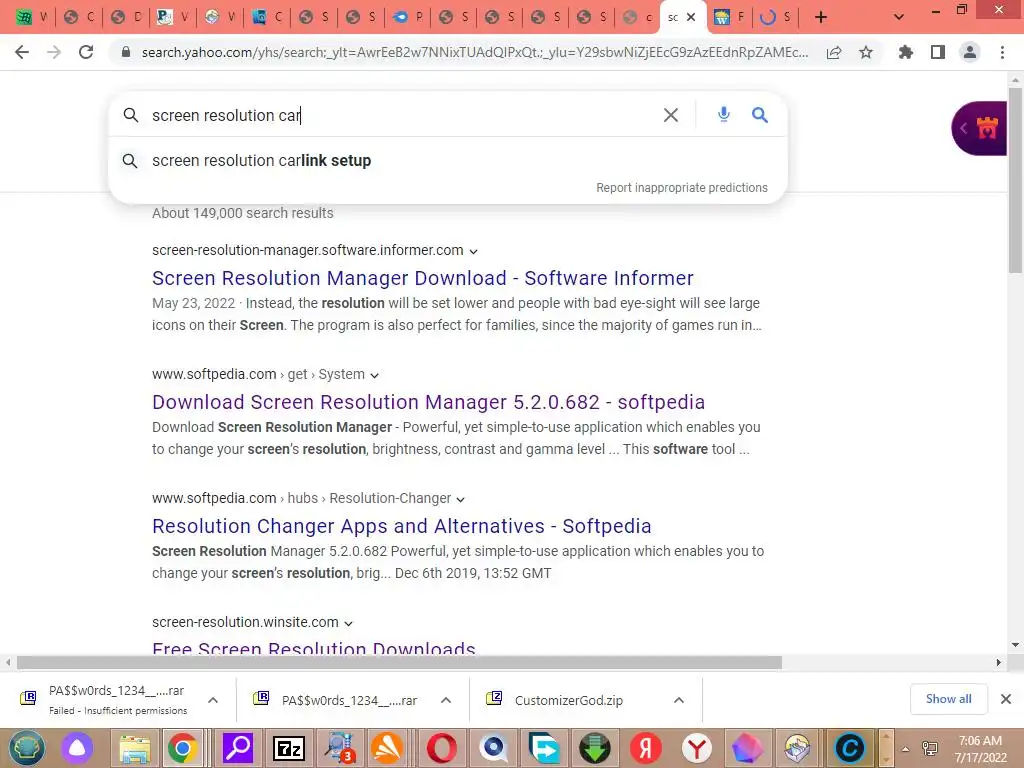
Task: Click the scroll-down arrow of vertical scrollbar
Action: pyautogui.click(x=1015, y=645)
